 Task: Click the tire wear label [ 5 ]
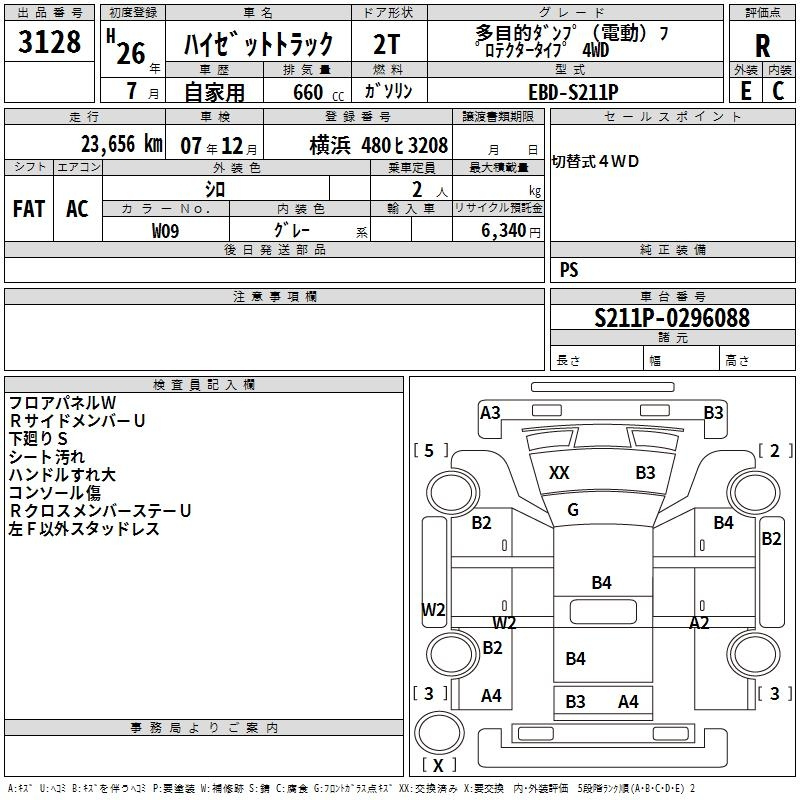point(431,451)
